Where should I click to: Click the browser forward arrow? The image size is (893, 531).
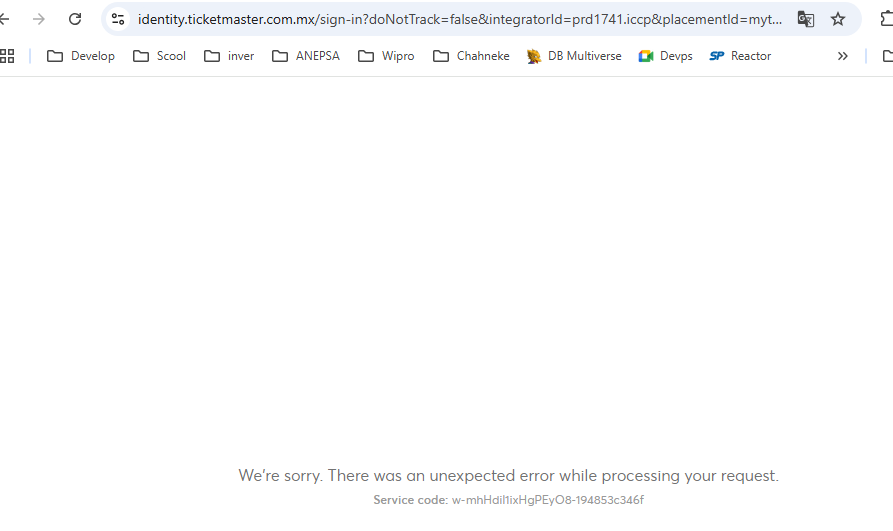pyautogui.click(x=39, y=19)
